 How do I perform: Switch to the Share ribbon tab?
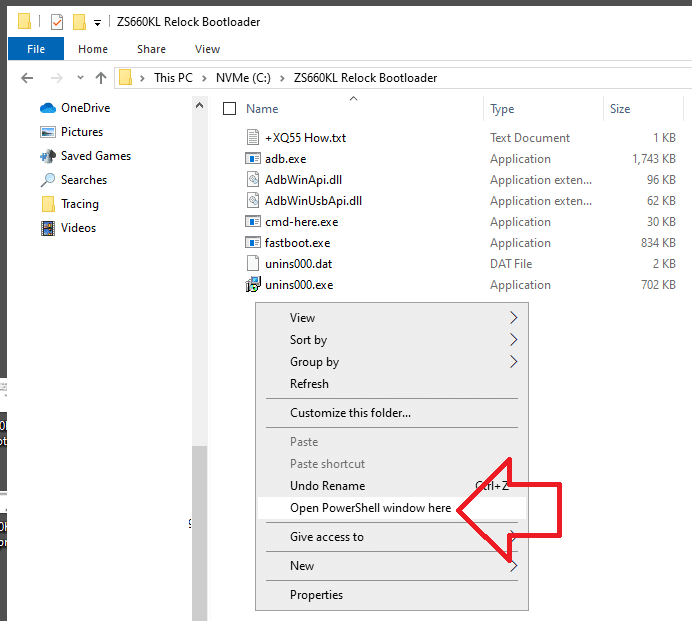coord(152,49)
